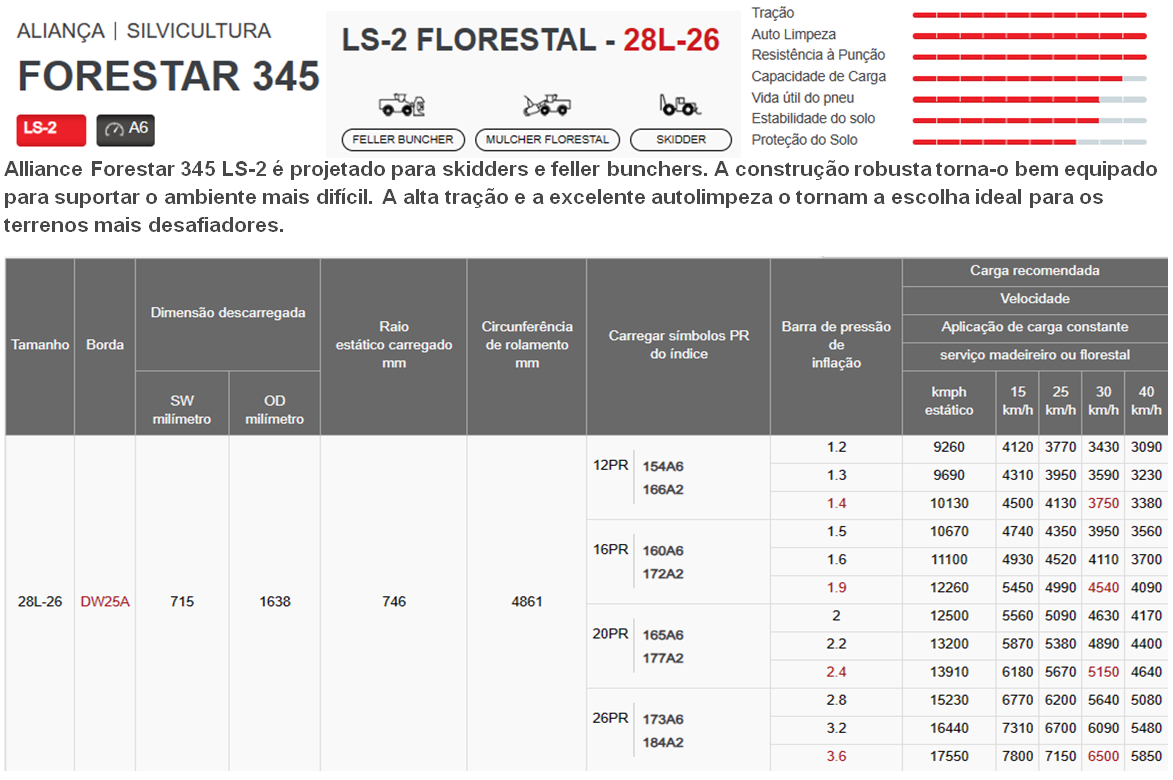Click the Proteção do Solo rating bar

[x=1029, y=142]
